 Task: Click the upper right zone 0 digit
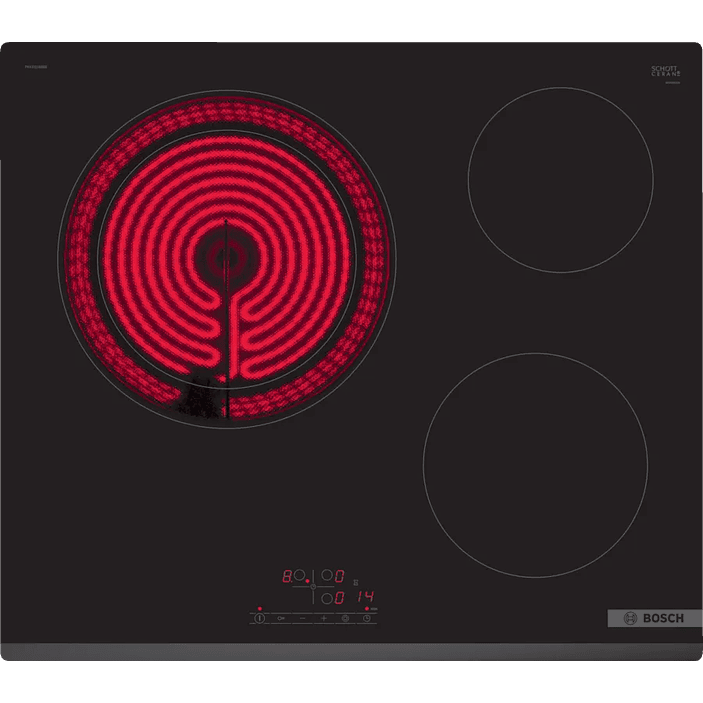tap(340, 577)
